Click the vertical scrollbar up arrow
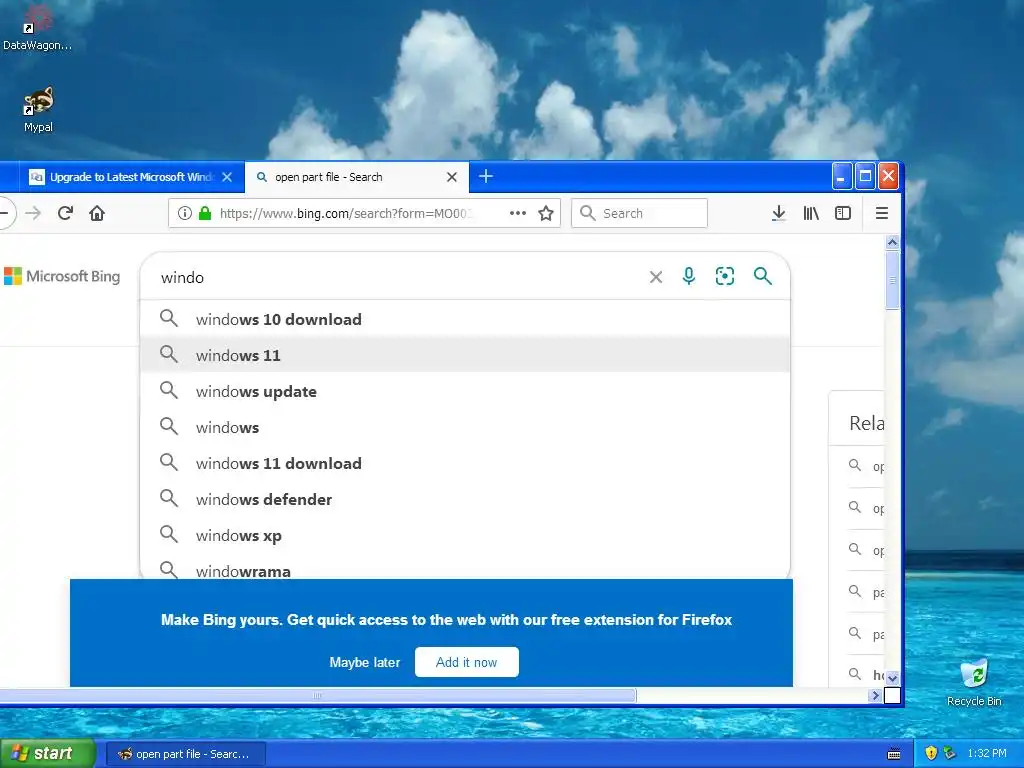The image size is (1024, 768). [892, 242]
